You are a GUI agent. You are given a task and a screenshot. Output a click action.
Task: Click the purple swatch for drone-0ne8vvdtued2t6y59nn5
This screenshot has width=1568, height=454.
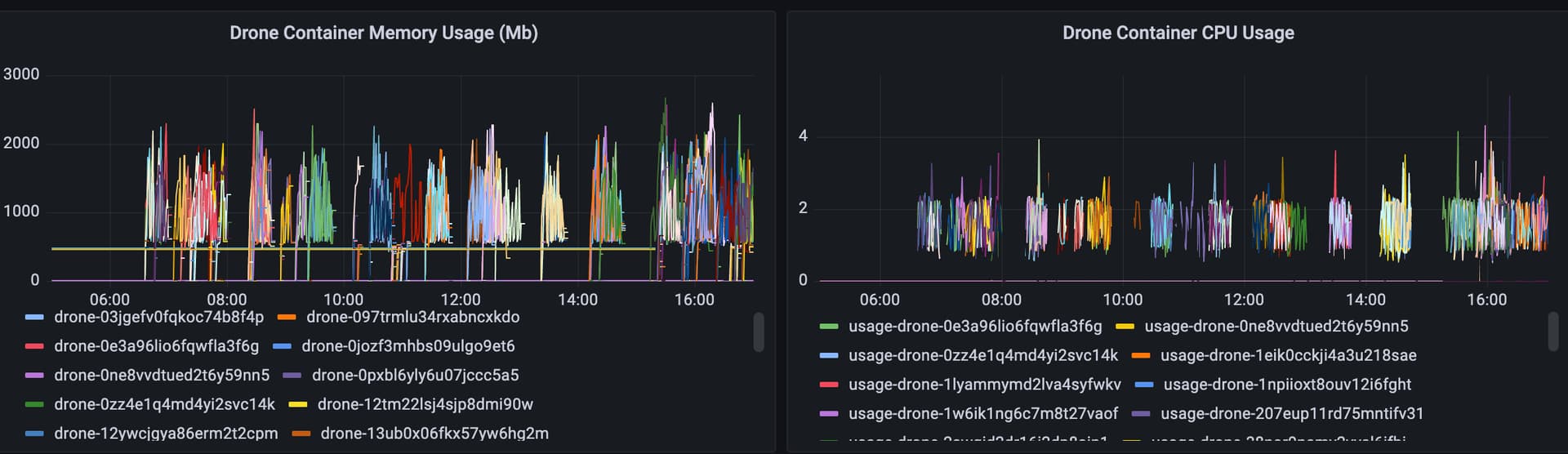[34, 376]
